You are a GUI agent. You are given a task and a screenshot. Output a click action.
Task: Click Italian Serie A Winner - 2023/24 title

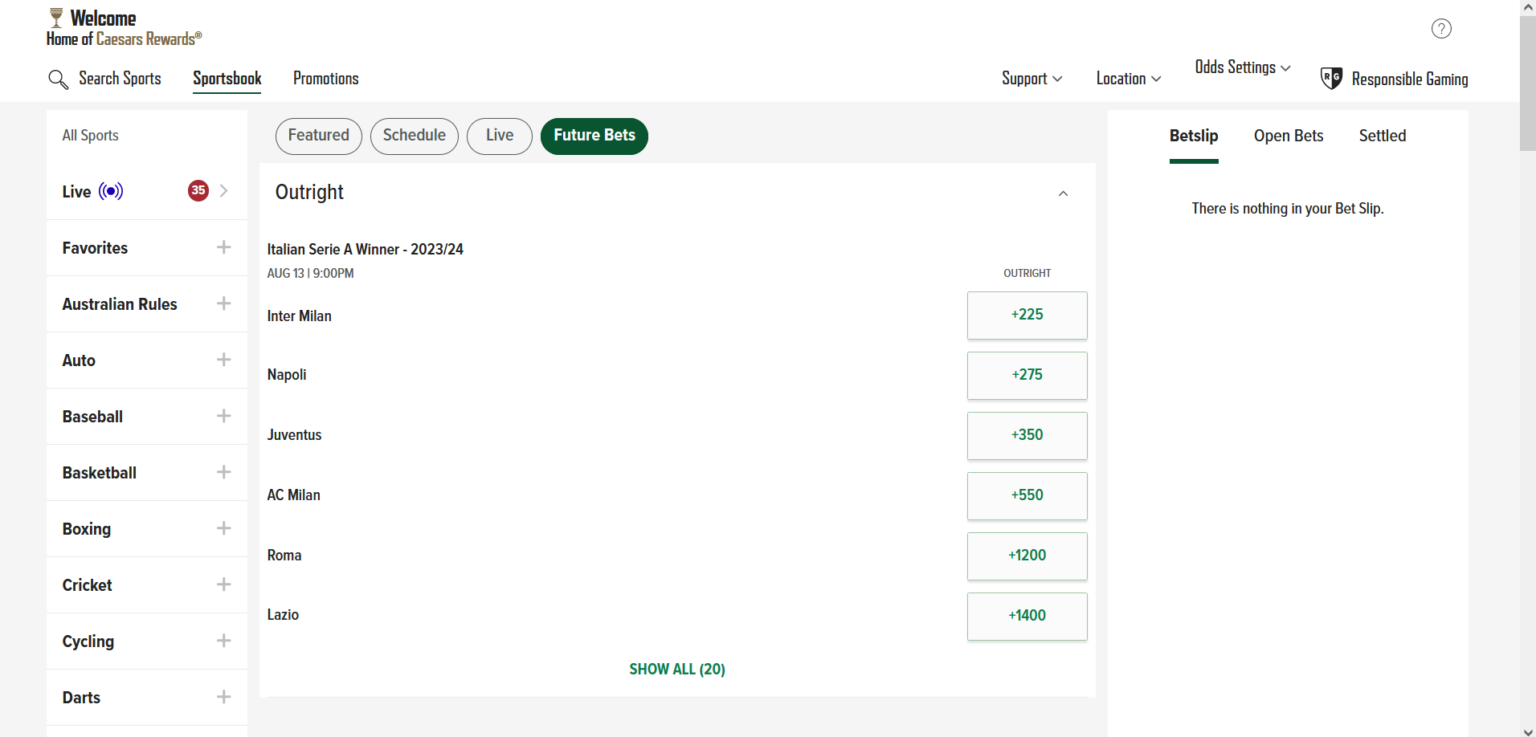point(365,249)
